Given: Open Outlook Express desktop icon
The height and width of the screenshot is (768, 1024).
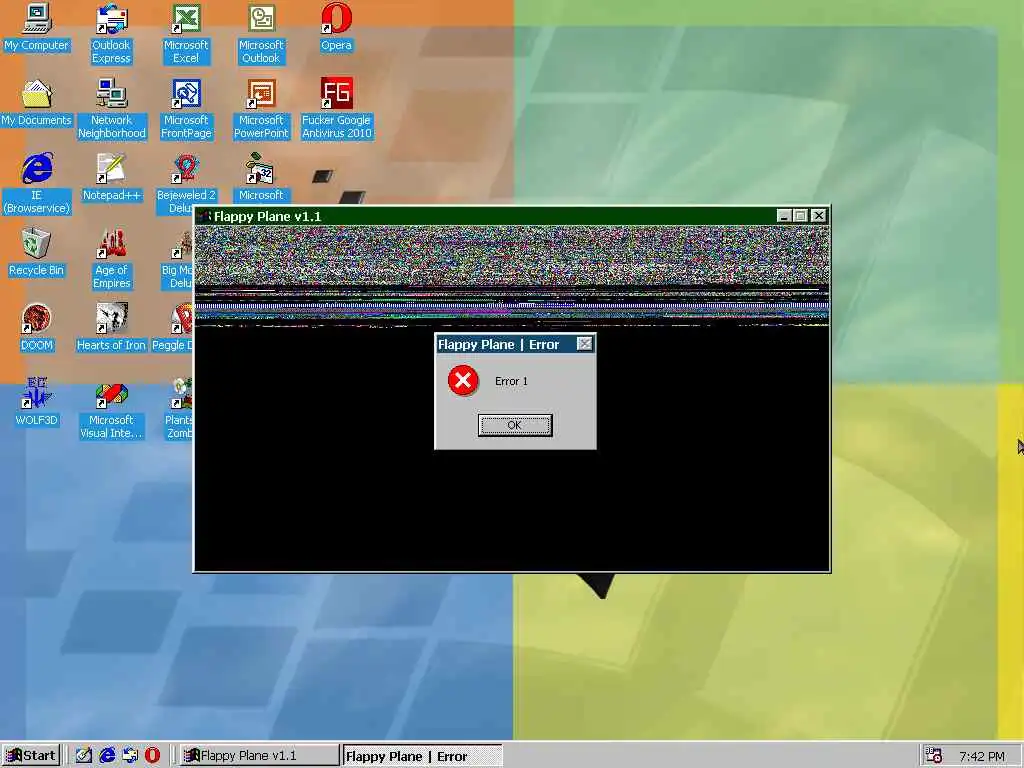Looking at the screenshot, I should (x=111, y=34).
